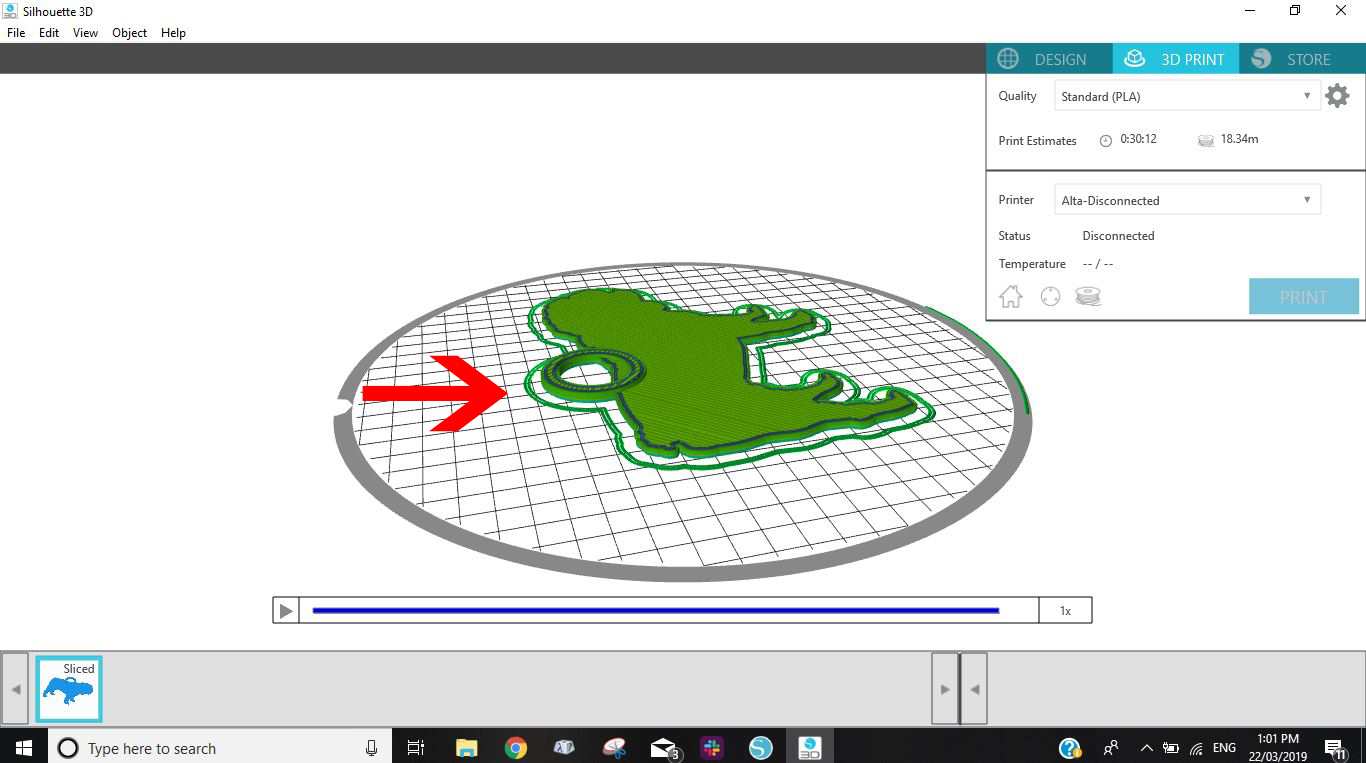Open Slack from the taskbar
Viewport: 1366px width, 763px height.
click(712, 747)
